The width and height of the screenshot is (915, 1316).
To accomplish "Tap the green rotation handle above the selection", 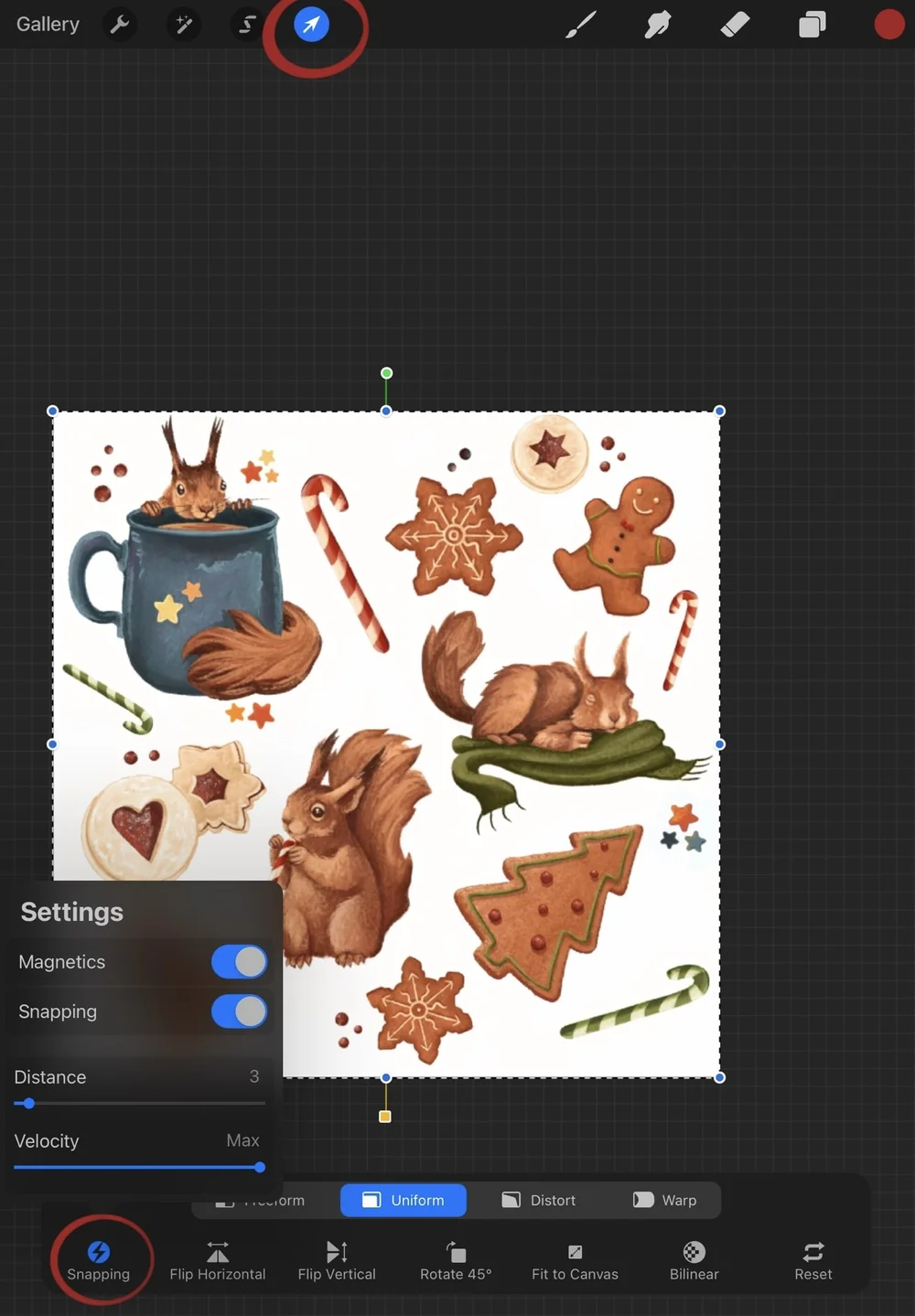I will click(386, 373).
